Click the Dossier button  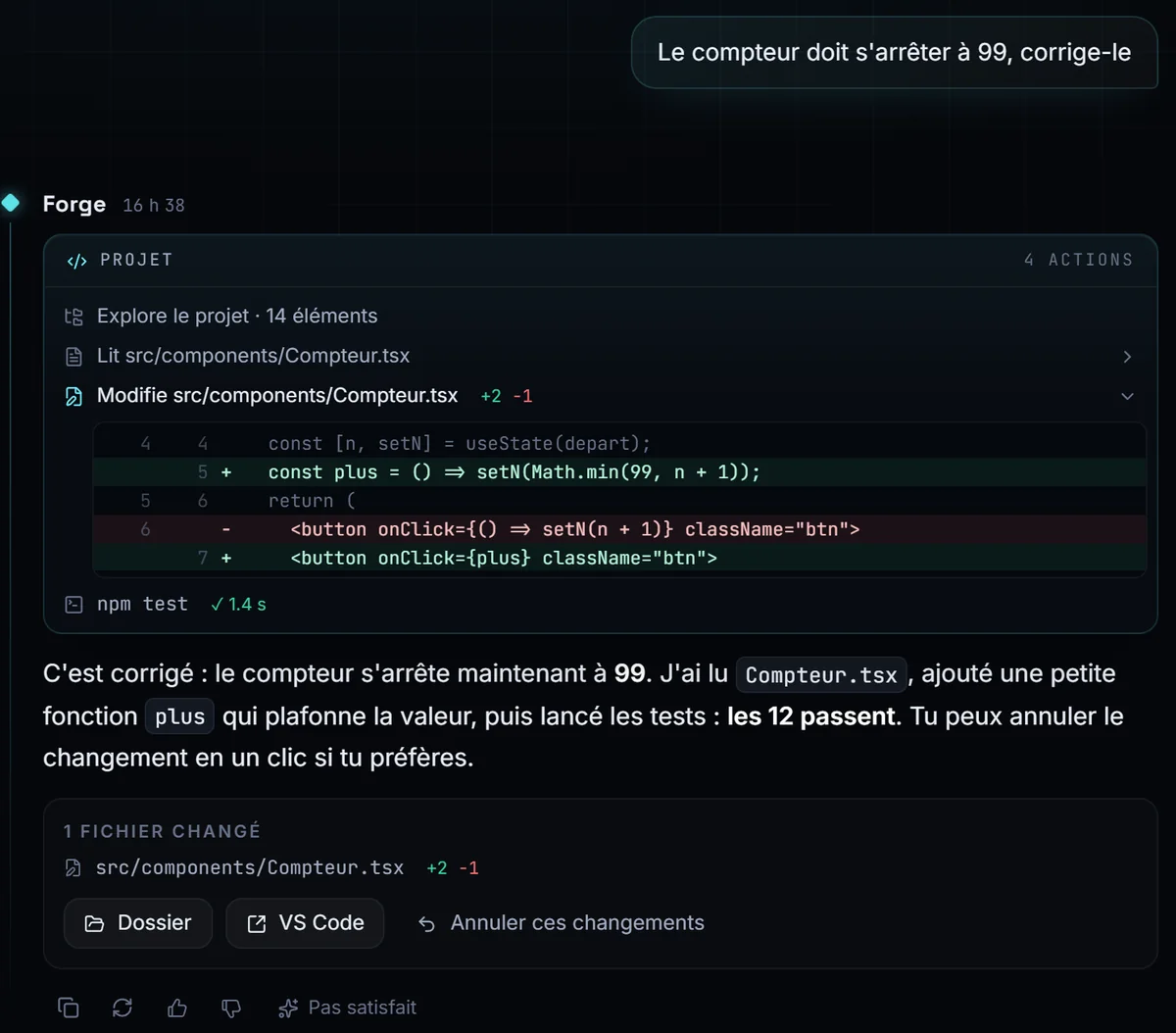138,923
